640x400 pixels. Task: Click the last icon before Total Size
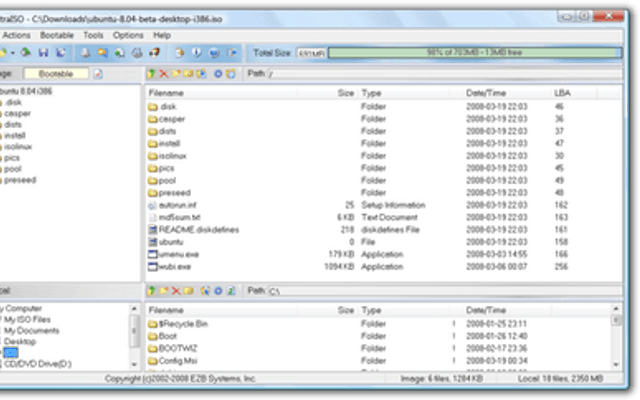232,53
